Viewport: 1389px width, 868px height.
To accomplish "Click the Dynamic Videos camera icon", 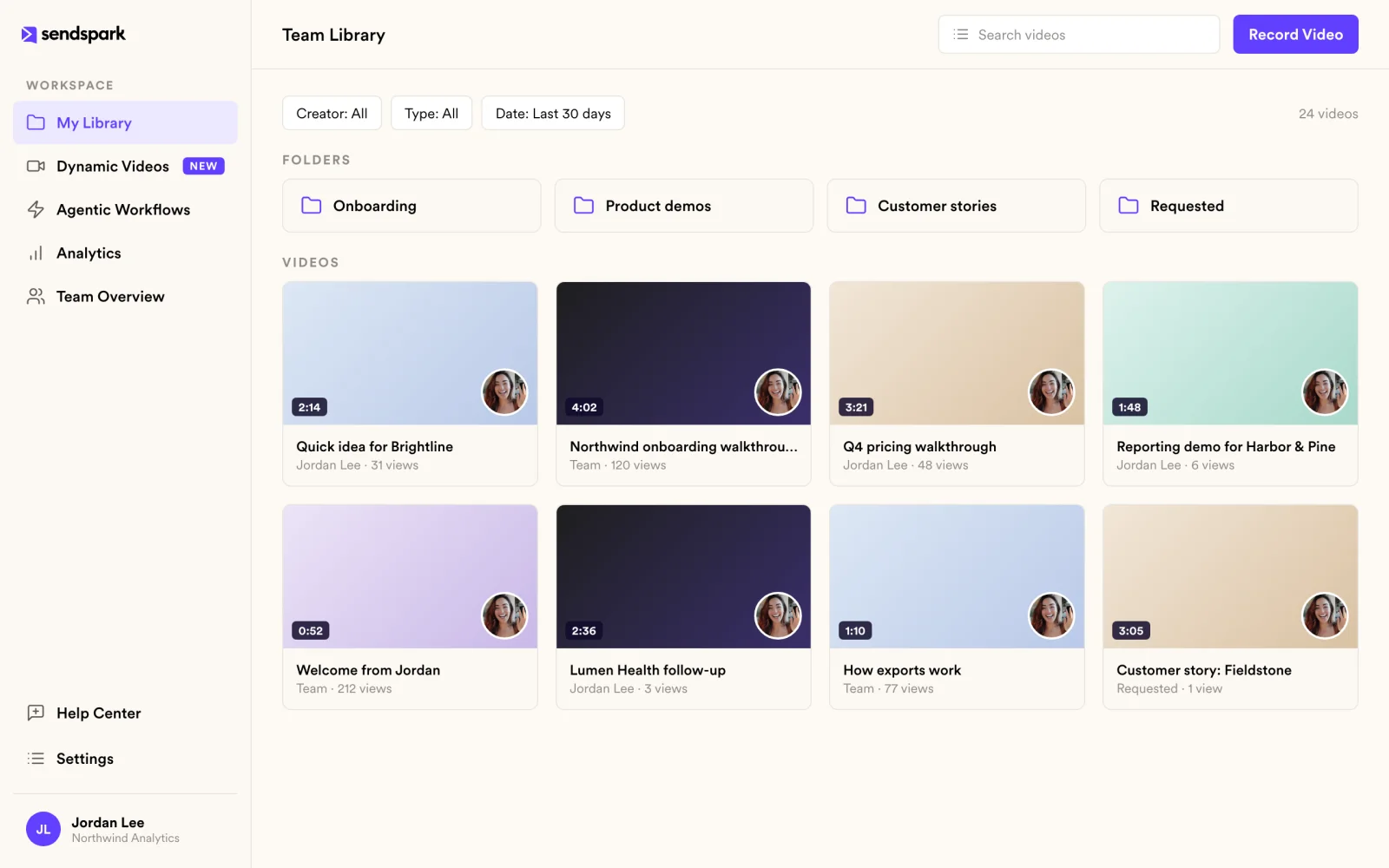I will click(36, 166).
